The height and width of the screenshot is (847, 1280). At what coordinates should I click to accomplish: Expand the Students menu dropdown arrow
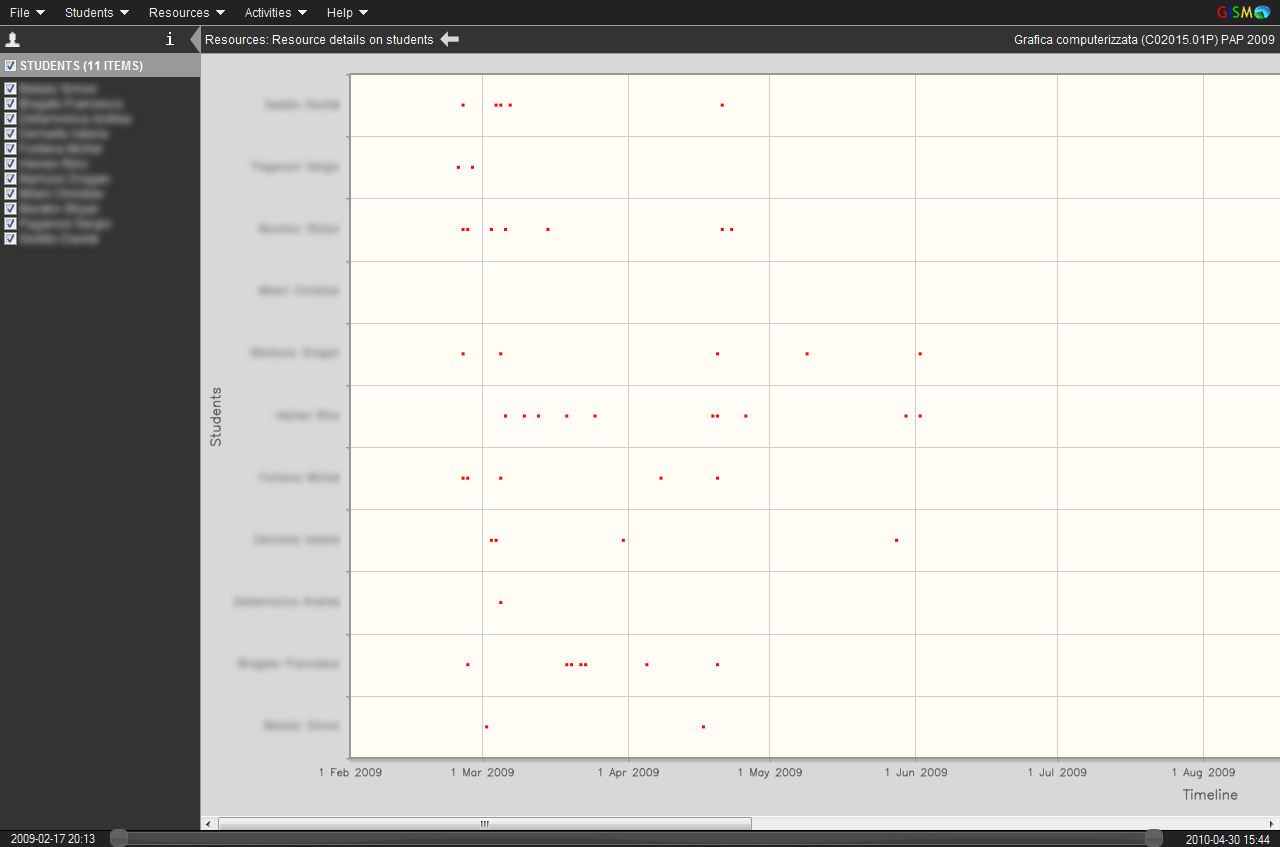124,13
